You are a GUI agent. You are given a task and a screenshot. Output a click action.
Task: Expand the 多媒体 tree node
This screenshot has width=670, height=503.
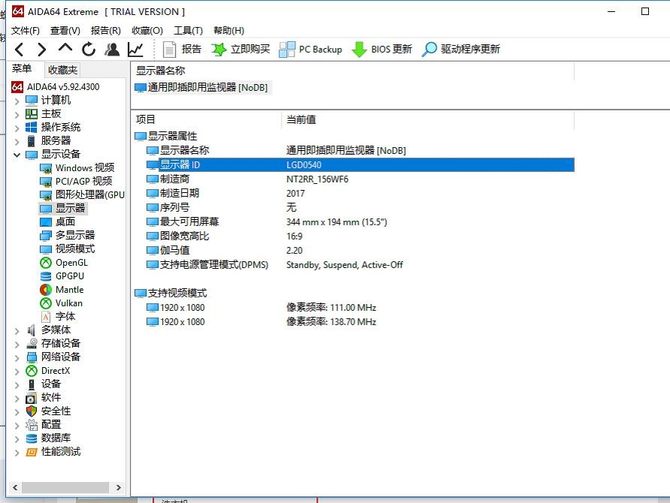tap(17, 331)
